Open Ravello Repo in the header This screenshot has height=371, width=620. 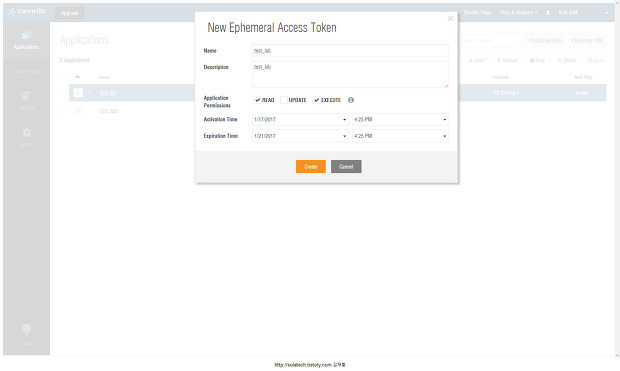click(x=477, y=13)
